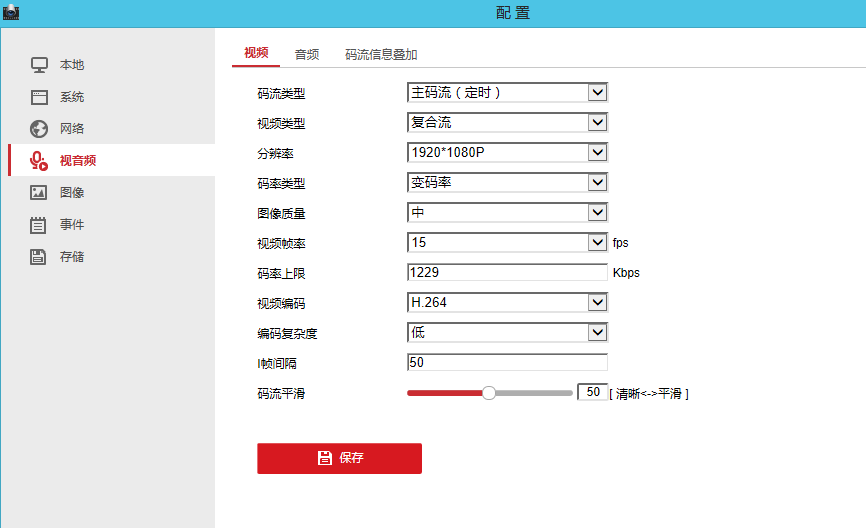
Task: Switch to the 音频 tab
Action: click(307, 55)
